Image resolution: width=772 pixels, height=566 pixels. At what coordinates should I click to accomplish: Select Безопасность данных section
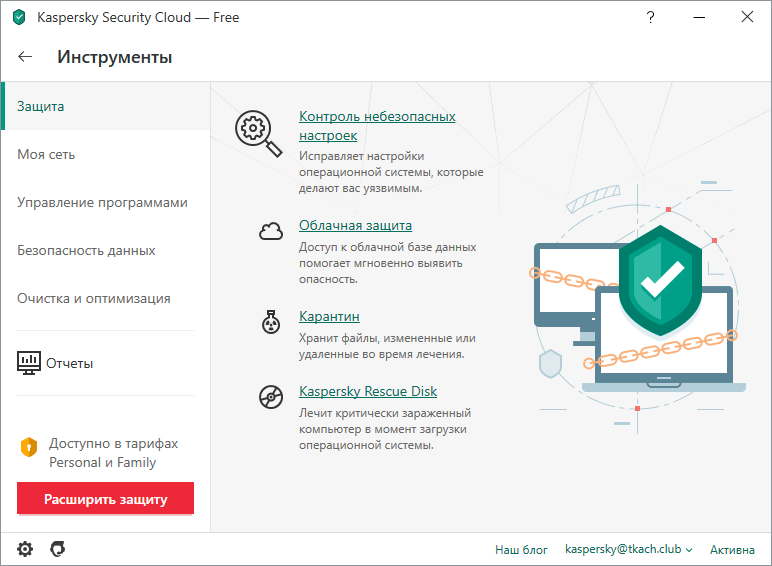click(106, 251)
